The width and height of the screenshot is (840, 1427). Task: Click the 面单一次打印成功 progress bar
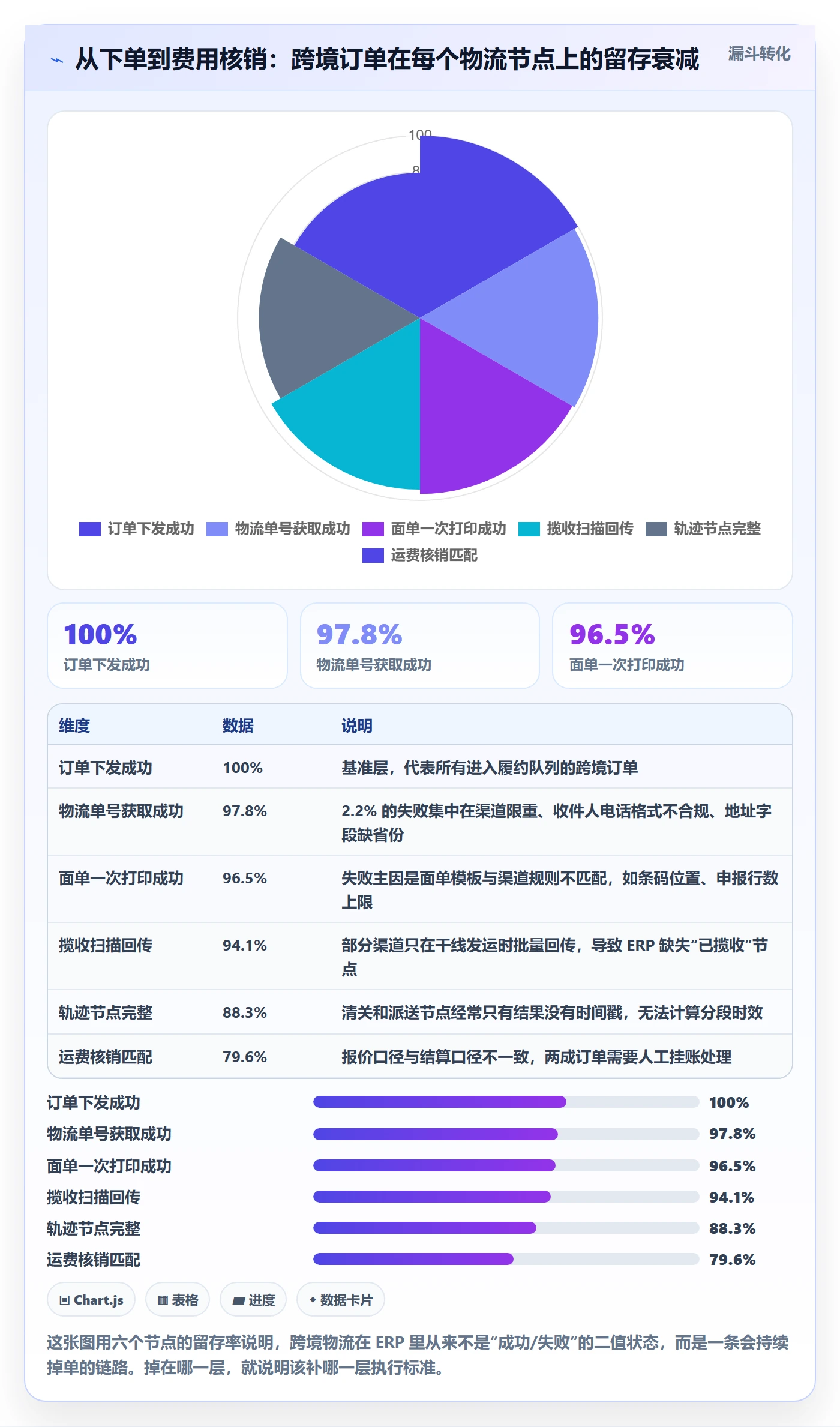(506, 1165)
